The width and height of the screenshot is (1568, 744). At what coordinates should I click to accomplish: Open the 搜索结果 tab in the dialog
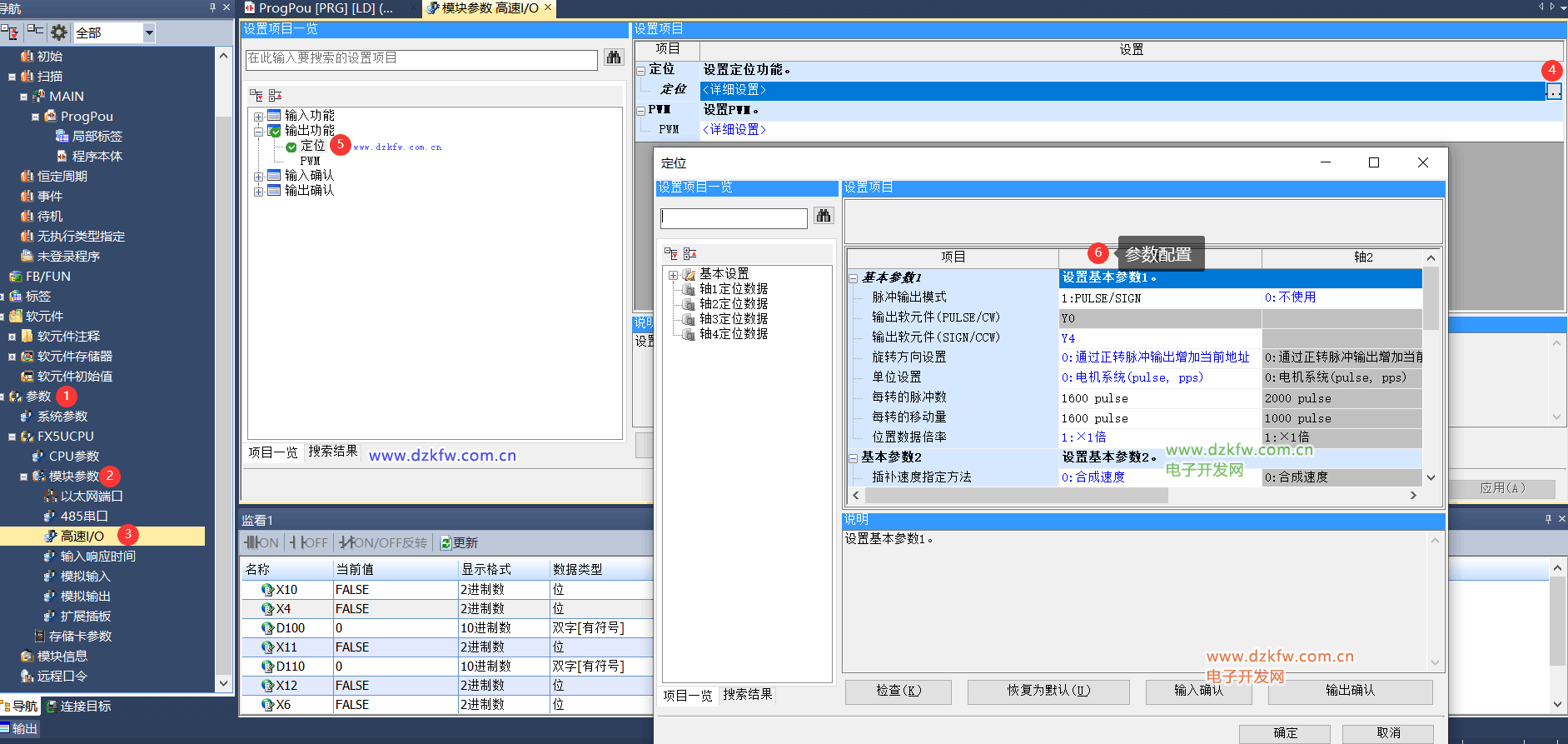747,695
